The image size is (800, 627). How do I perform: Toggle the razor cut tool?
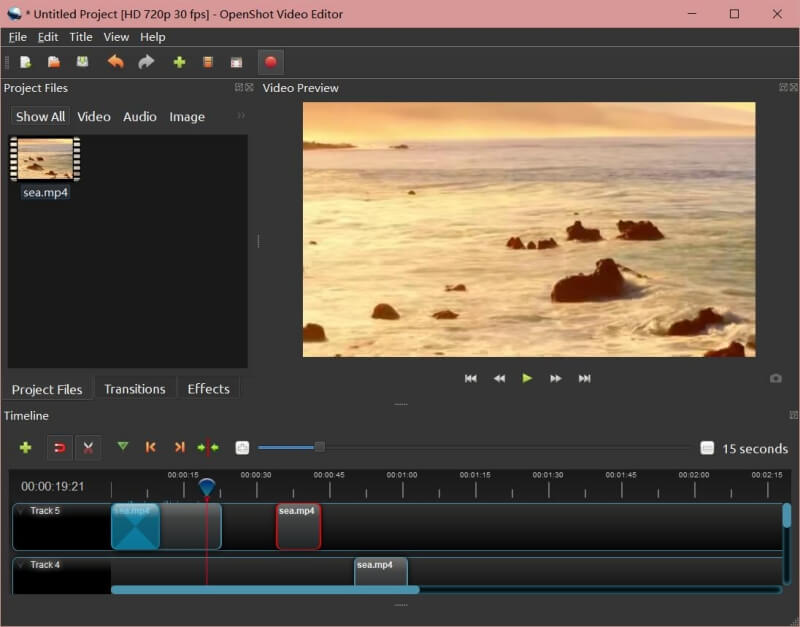tap(88, 448)
